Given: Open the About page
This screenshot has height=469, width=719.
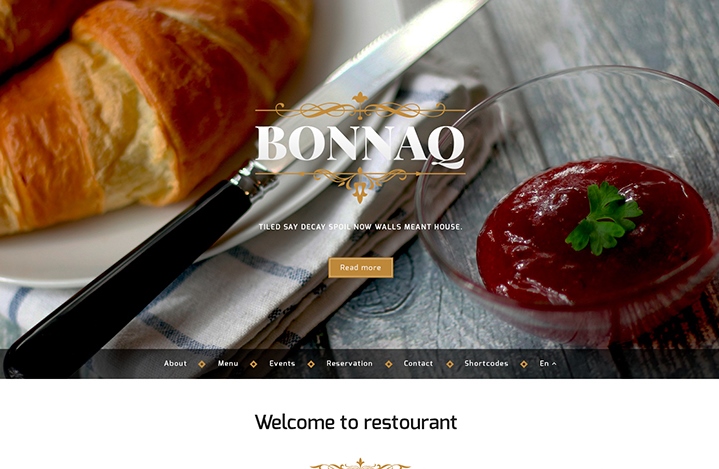Looking at the screenshot, I should (x=175, y=363).
